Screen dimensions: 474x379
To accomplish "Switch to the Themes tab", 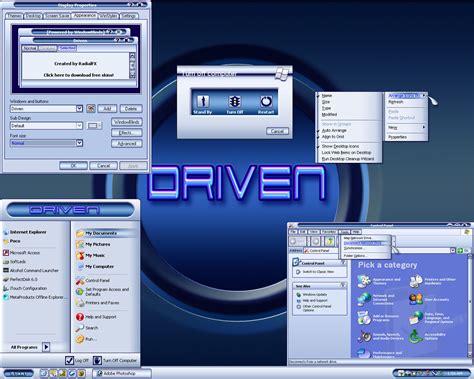I will click(x=14, y=16).
